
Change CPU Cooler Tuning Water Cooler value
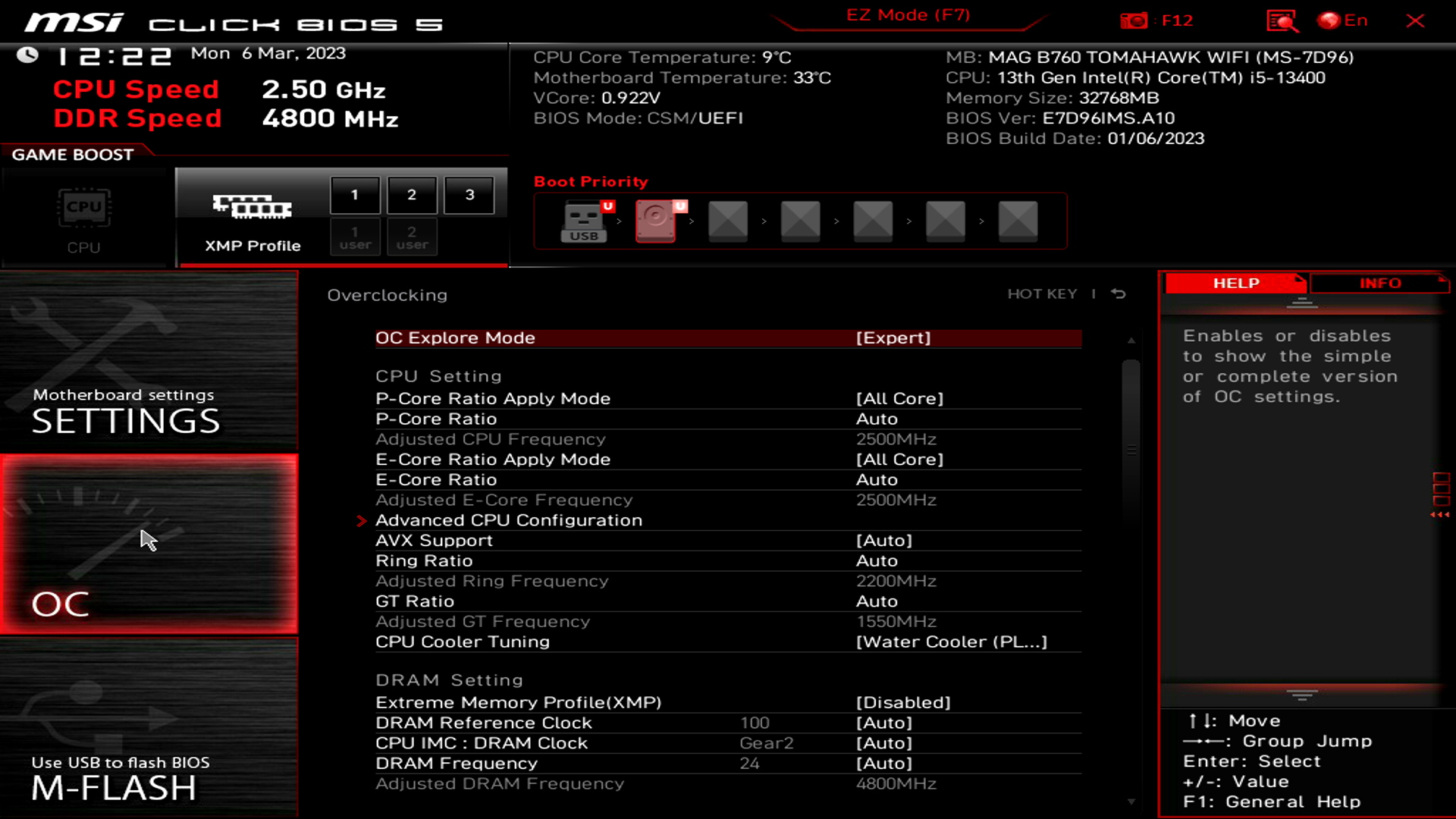point(951,642)
